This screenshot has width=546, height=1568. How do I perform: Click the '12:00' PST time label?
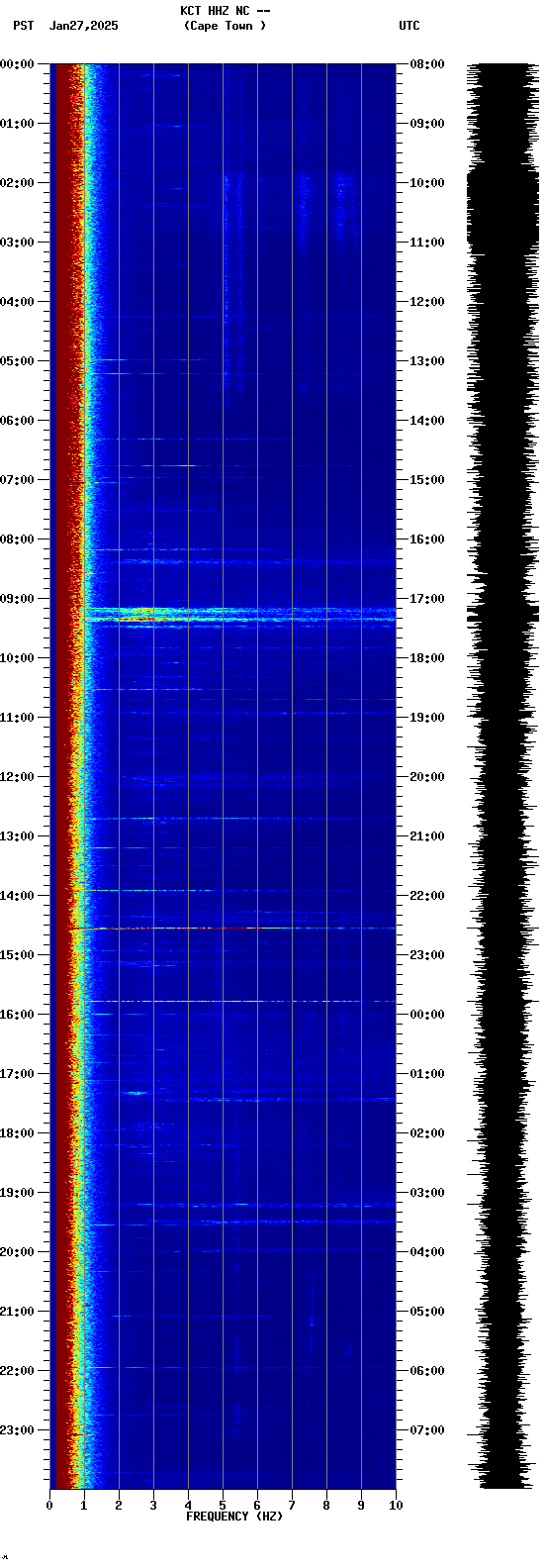point(17,777)
